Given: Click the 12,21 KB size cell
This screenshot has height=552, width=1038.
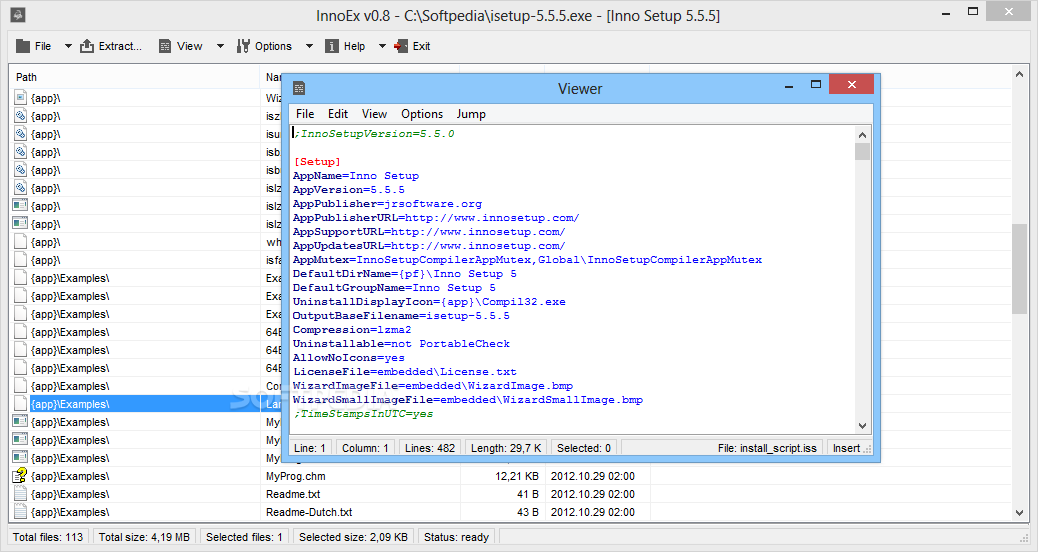Looking at the screenshot, I should tap(516, 476).
